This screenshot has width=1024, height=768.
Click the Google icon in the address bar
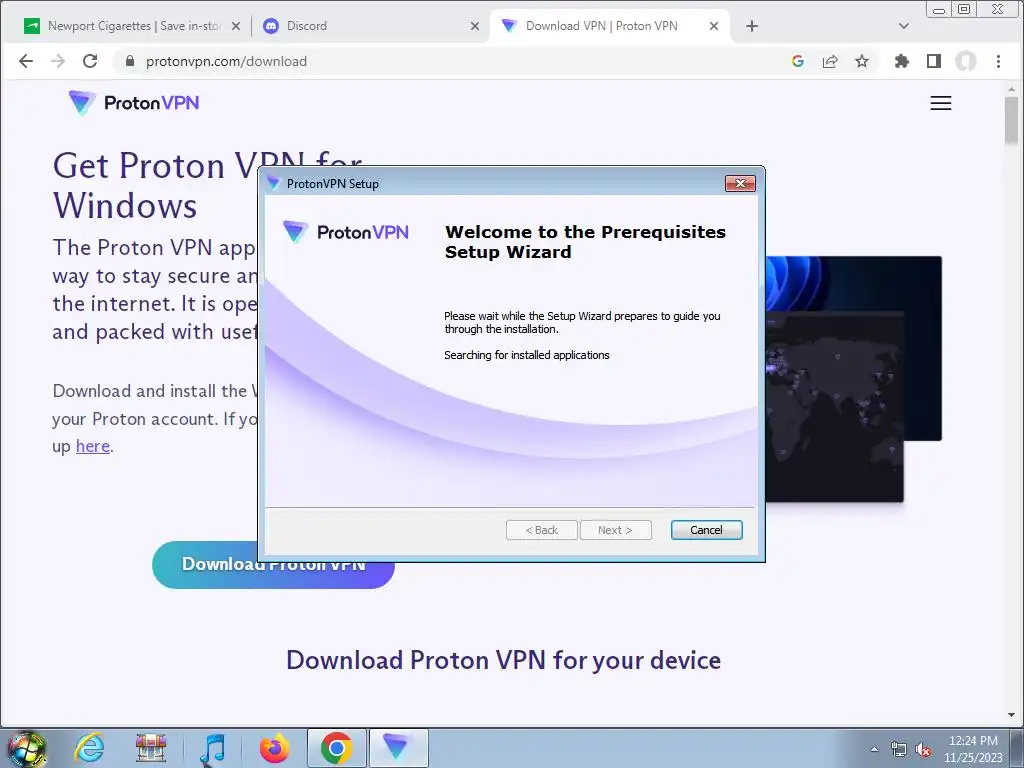797,61
